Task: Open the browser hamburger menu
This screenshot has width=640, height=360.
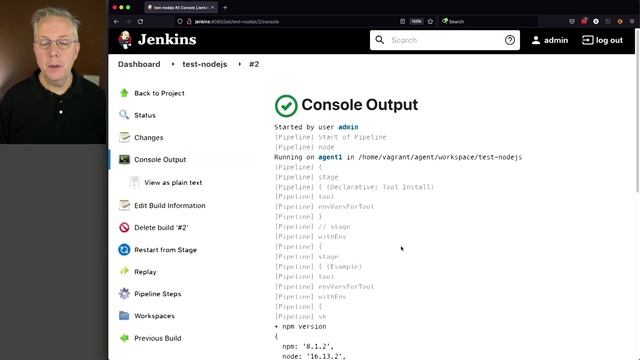Action: pyautogui.click(x=632, y=21)
